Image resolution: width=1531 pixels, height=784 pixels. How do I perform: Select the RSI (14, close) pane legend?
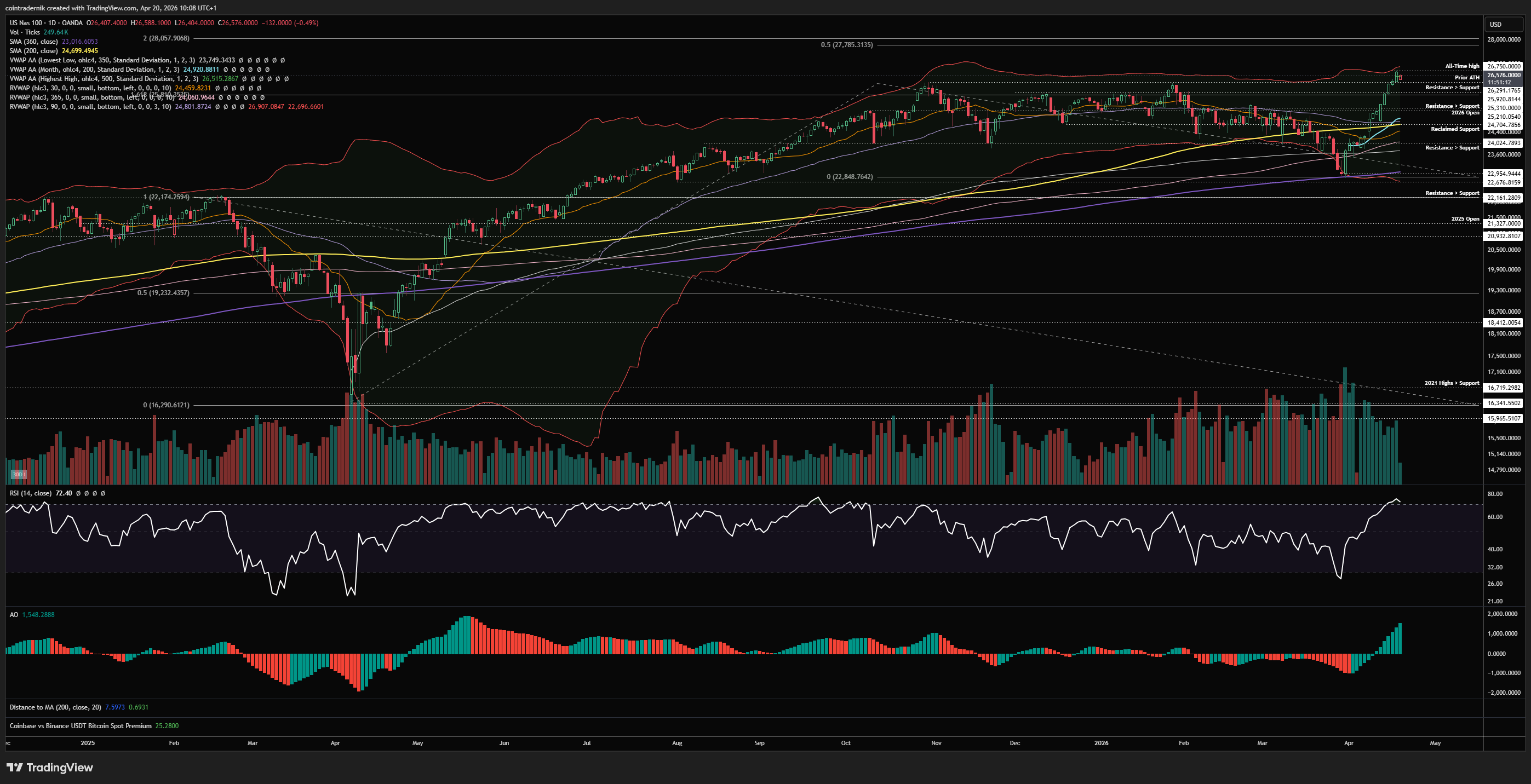tap(31, 493)
